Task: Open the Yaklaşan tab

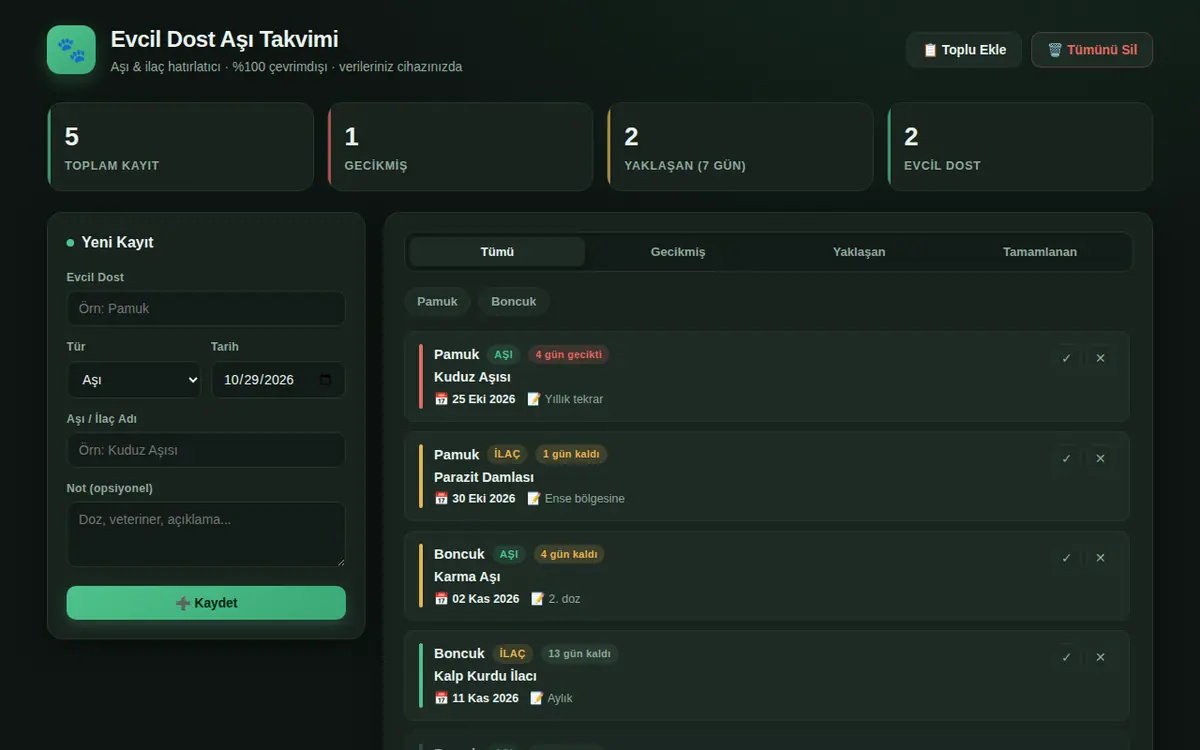Action: click(x=859, y=252)
